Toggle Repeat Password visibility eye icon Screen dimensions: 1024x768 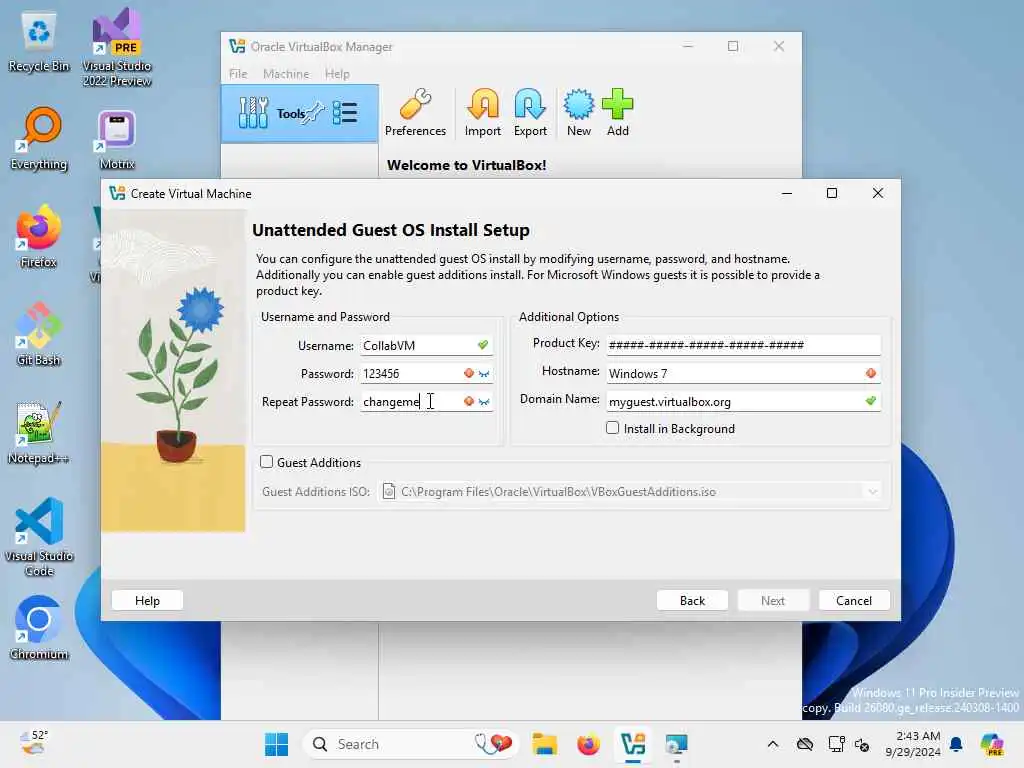484,402
